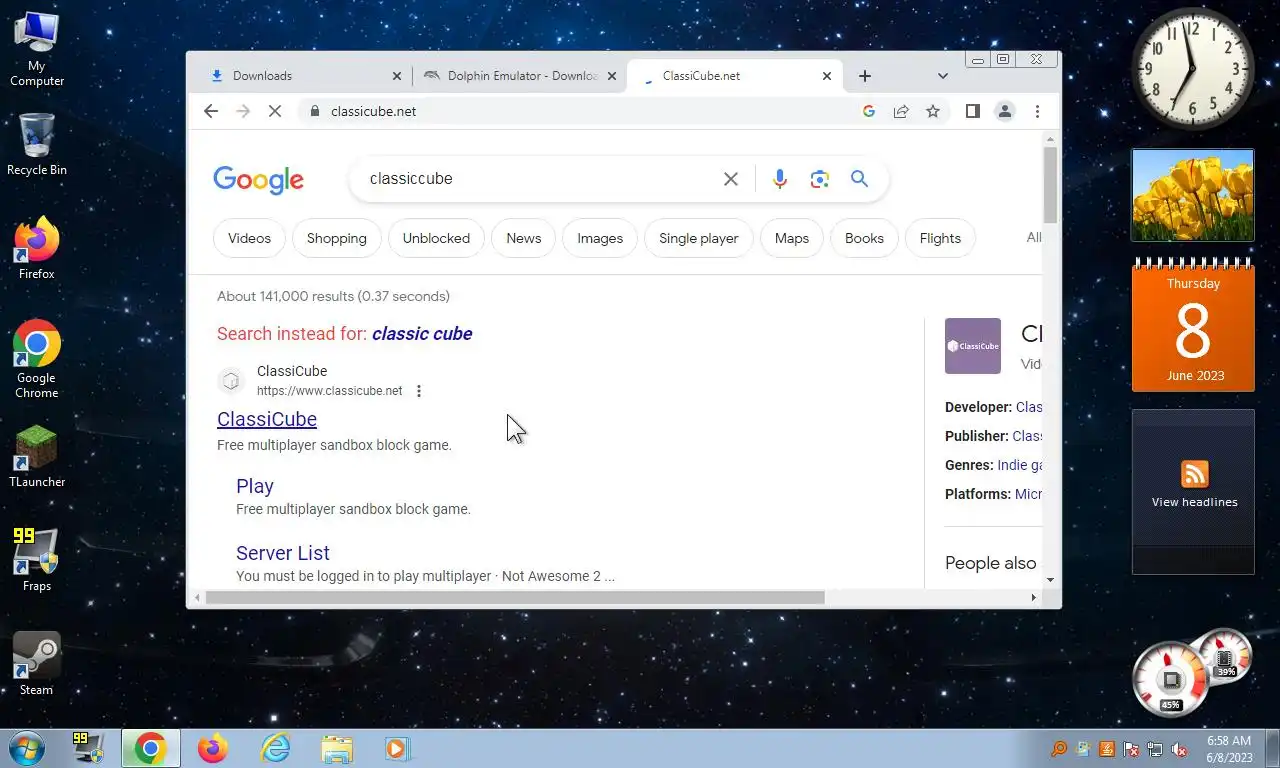Open the lock site information icon

point(314,111)
